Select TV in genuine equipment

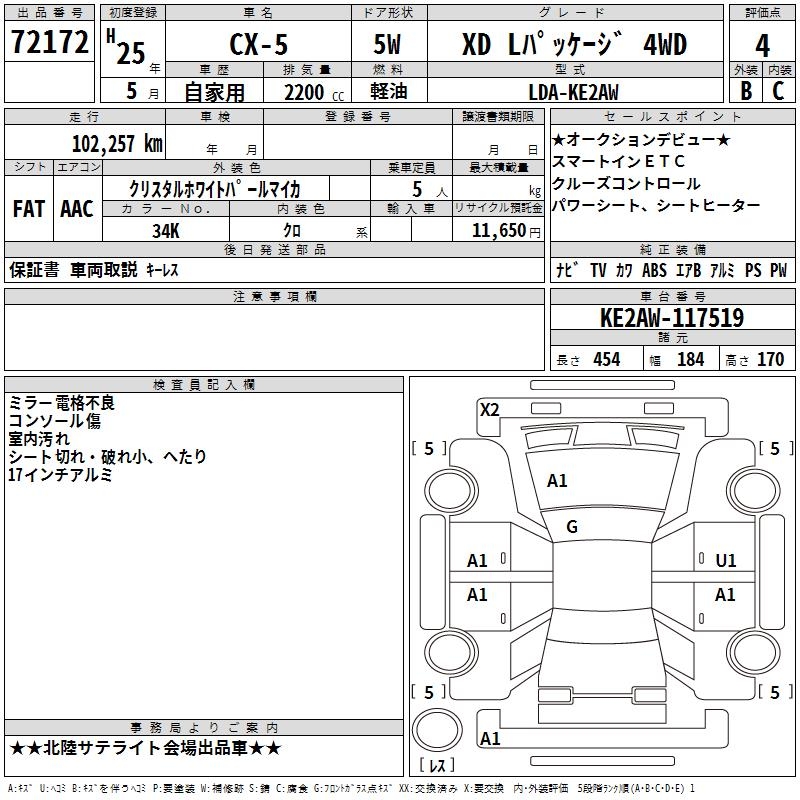pos(598,270)
